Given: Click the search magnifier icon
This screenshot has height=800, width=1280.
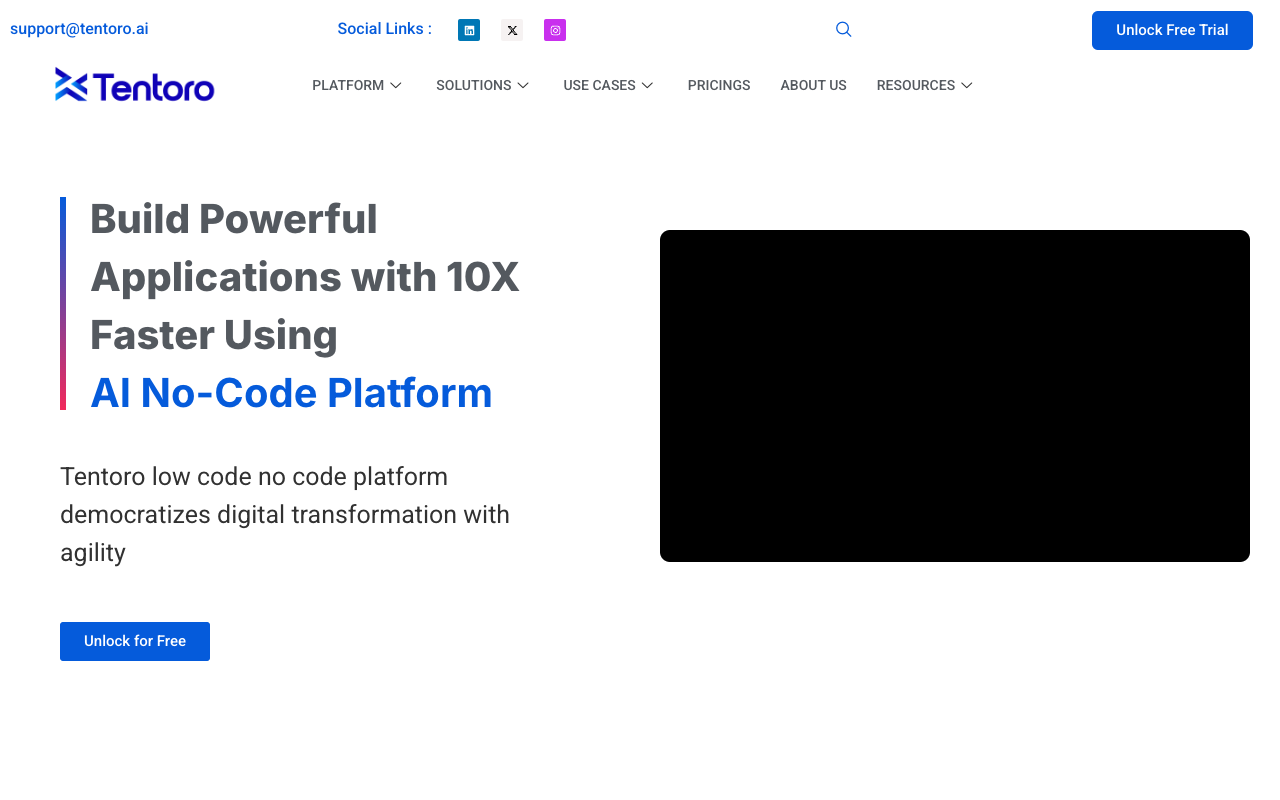Looking at the screenshot, I should [x=844, y=29].
